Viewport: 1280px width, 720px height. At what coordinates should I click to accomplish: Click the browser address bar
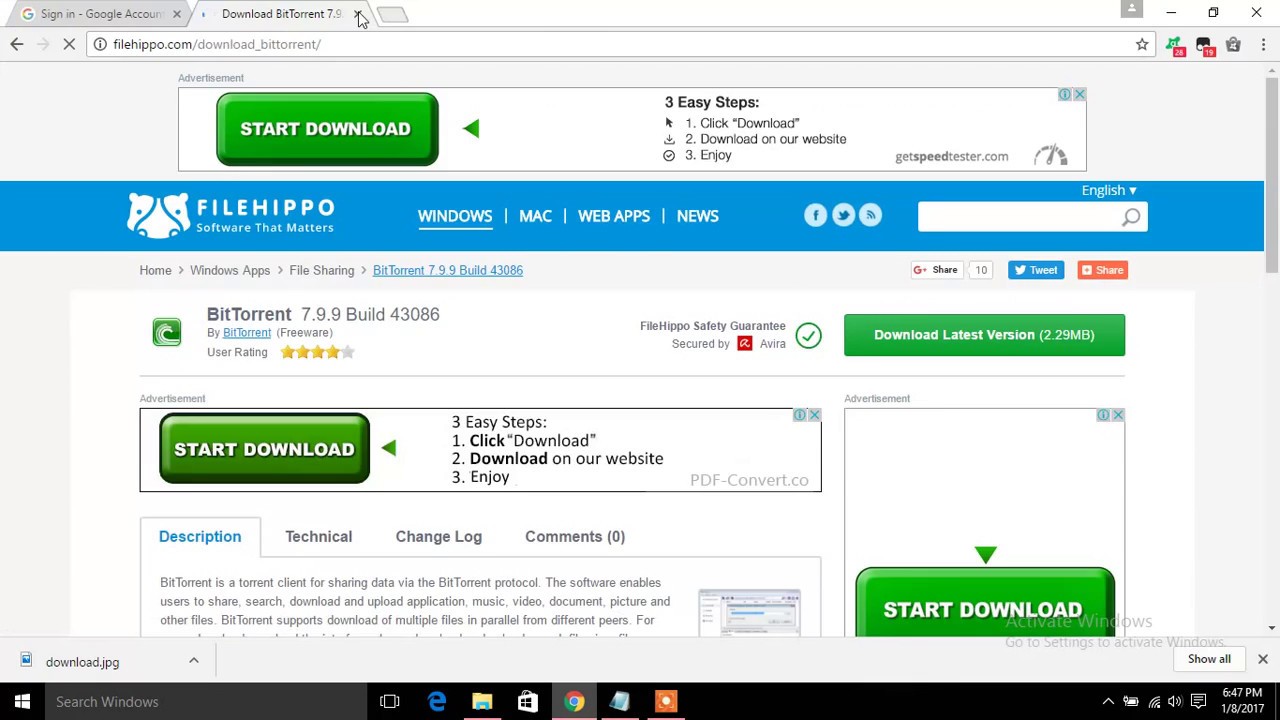620,44
